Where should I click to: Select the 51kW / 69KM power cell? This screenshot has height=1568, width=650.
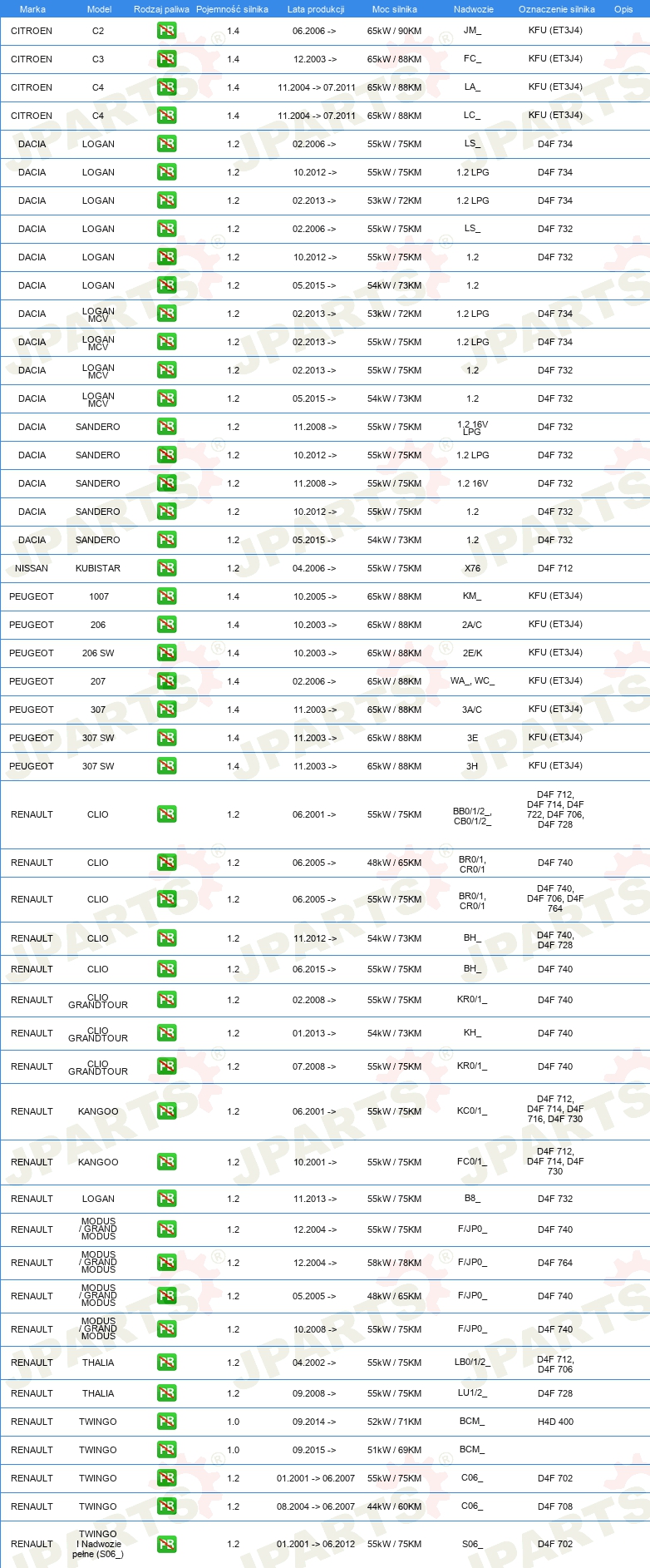click(x=395, y=1450)
